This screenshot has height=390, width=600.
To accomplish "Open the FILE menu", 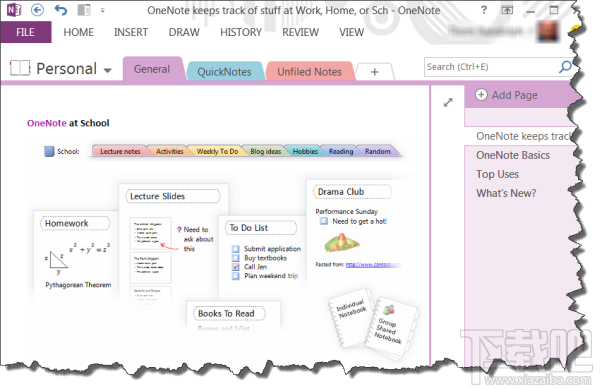I will pos(26,32).
